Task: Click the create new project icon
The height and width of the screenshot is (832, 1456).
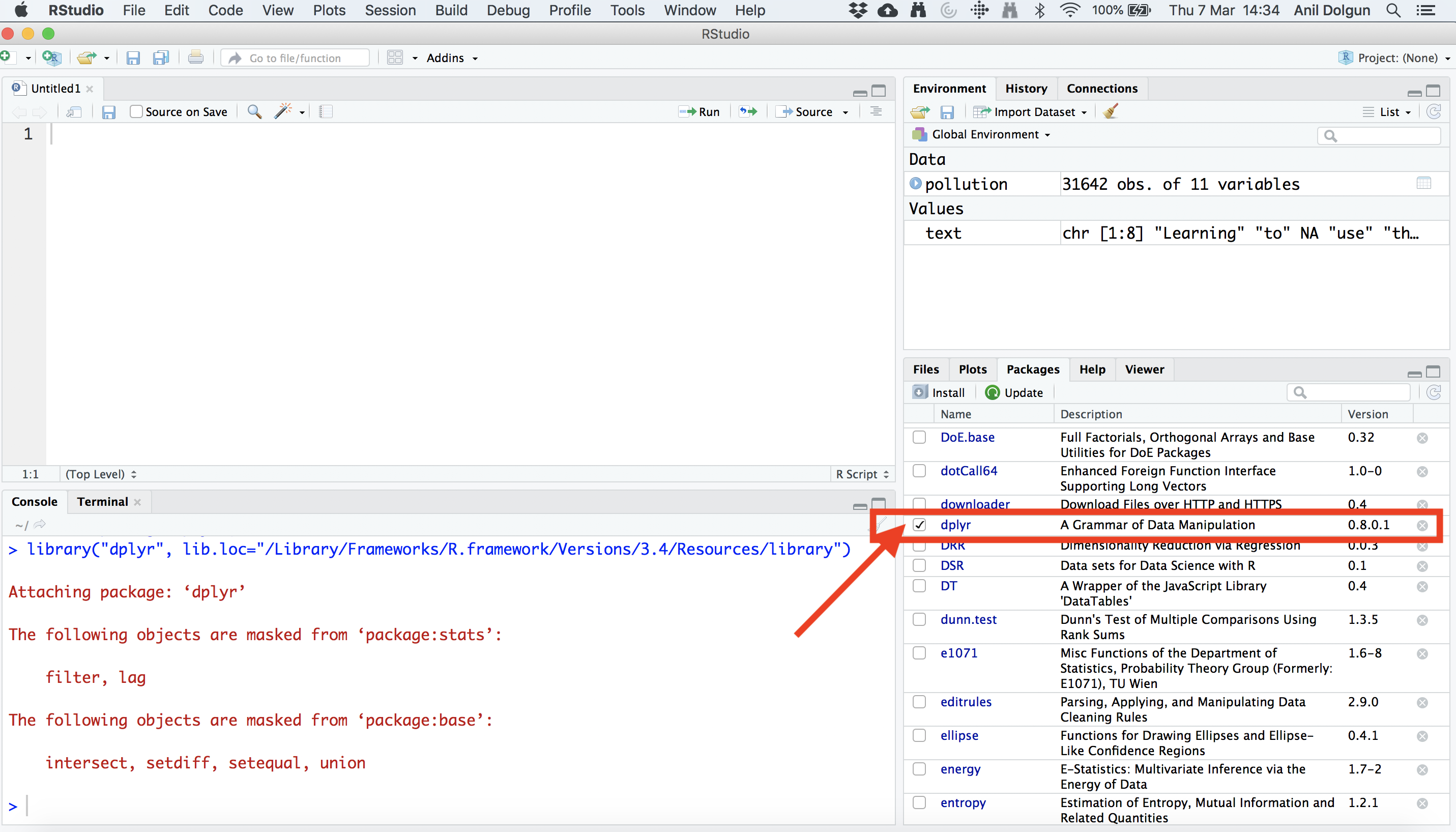Action: click(51, 57)
